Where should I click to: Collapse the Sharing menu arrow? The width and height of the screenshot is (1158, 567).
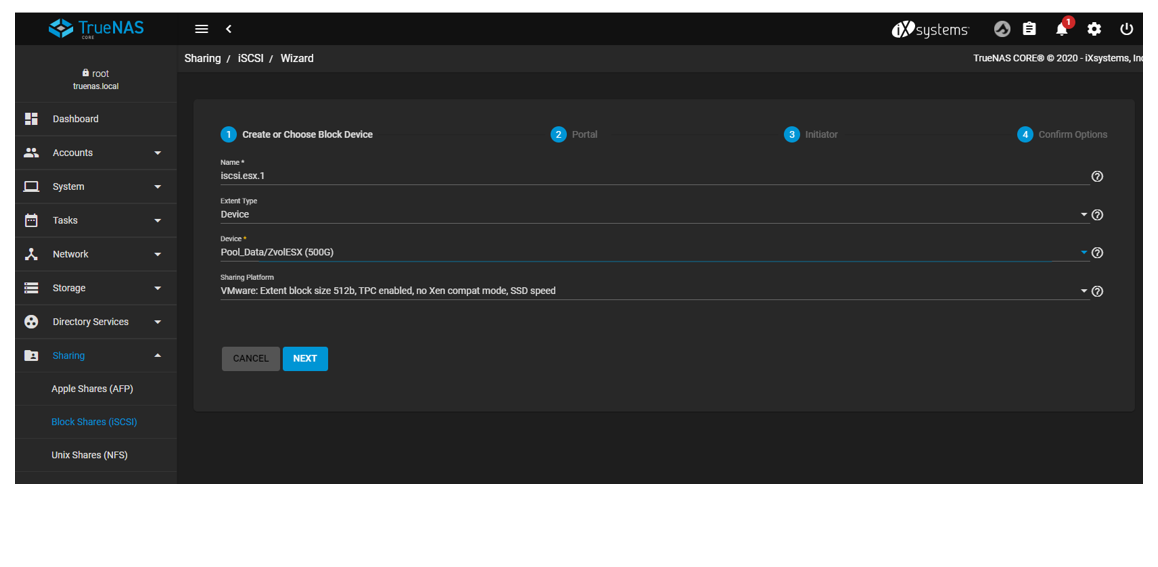tap(157, 356)
